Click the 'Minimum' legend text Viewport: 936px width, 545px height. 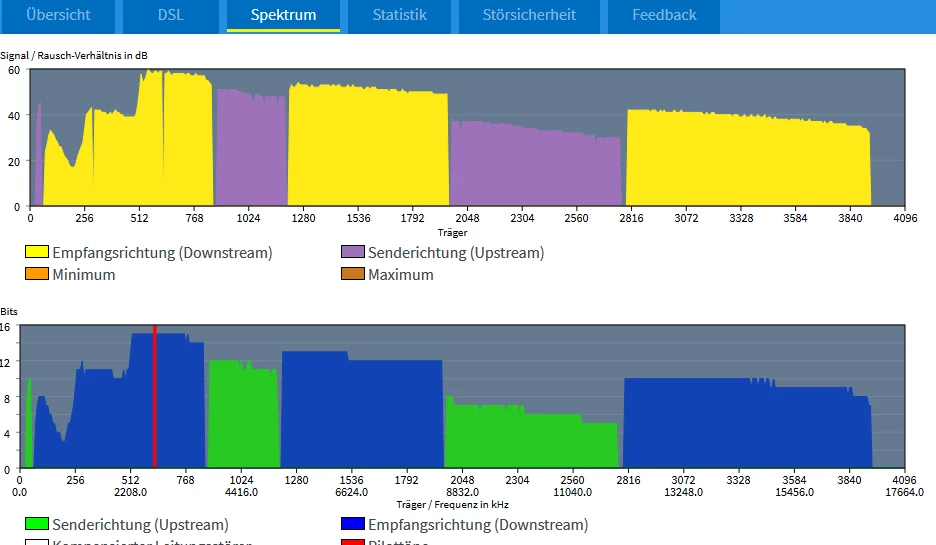(84, 275)
